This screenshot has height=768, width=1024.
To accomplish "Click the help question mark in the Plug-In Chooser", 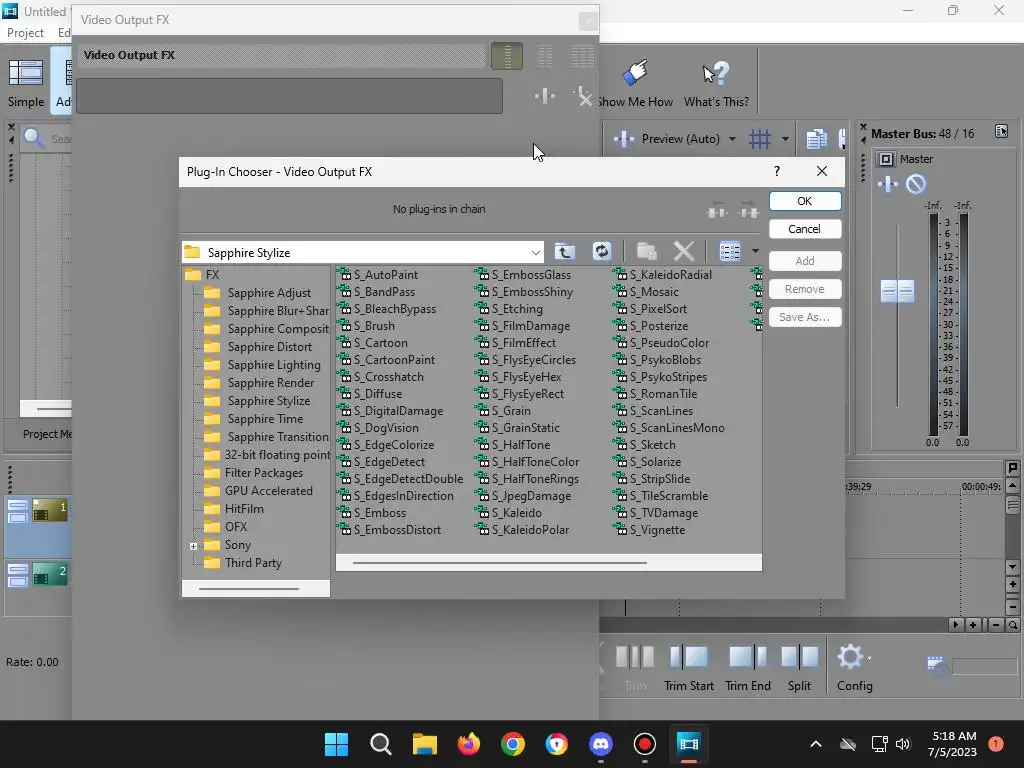I will click(x=776, y=171).
